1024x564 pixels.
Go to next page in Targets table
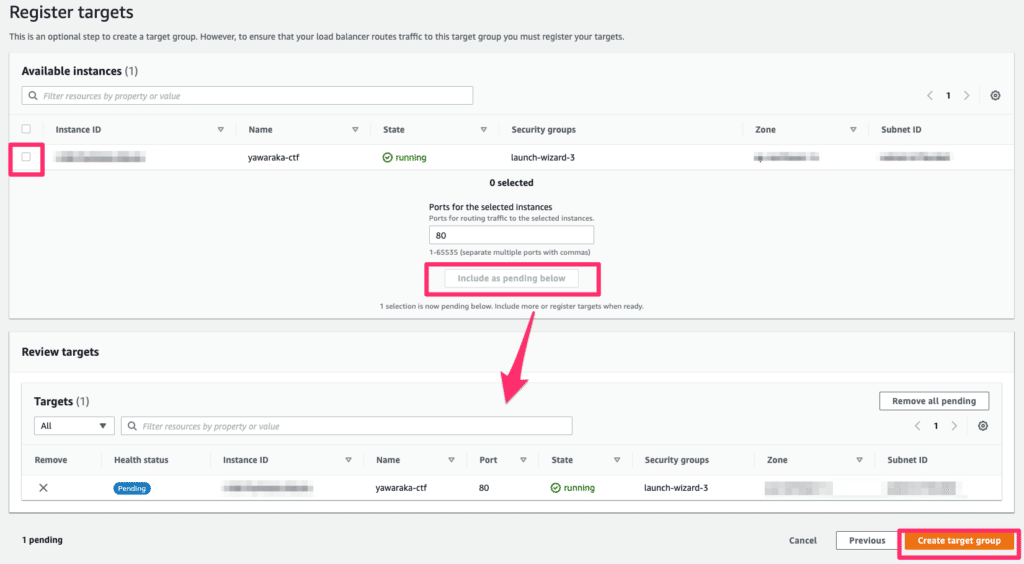[x=954, y=425]
